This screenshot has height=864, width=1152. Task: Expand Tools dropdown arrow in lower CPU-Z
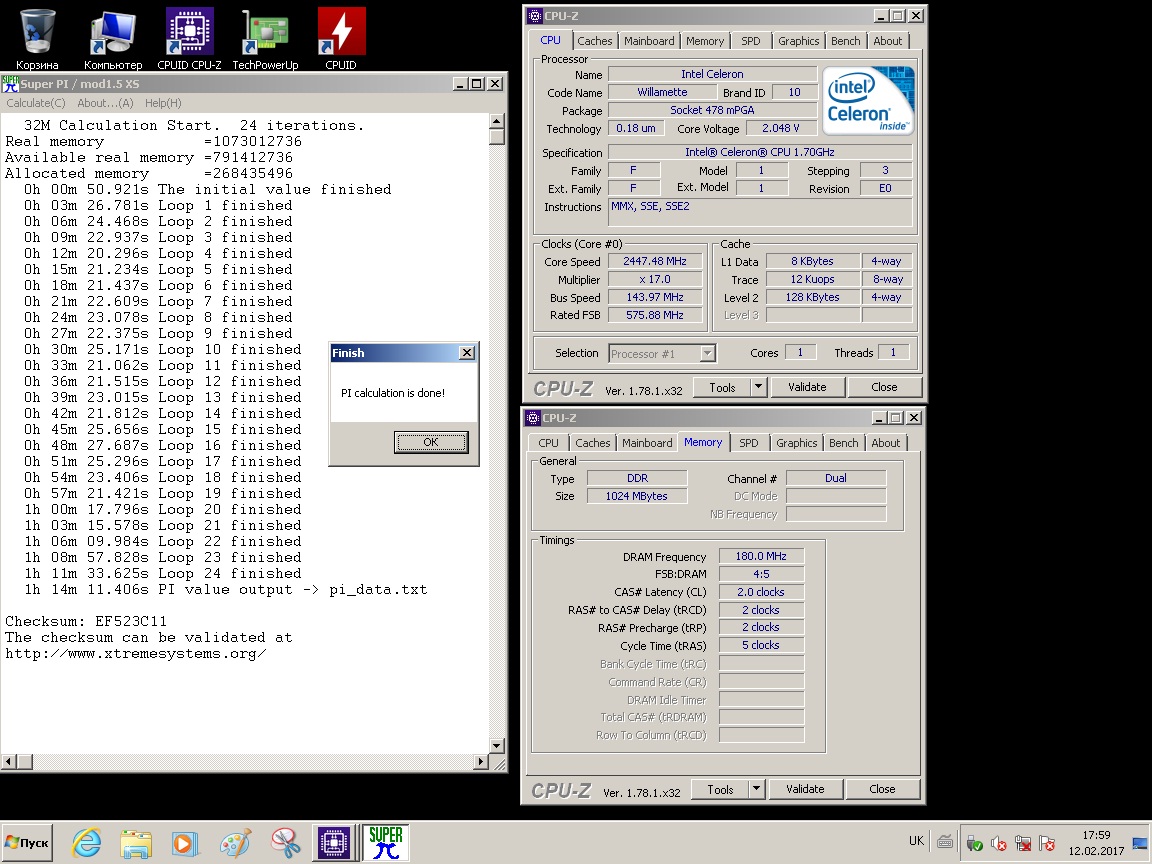(x=756, y=789)
